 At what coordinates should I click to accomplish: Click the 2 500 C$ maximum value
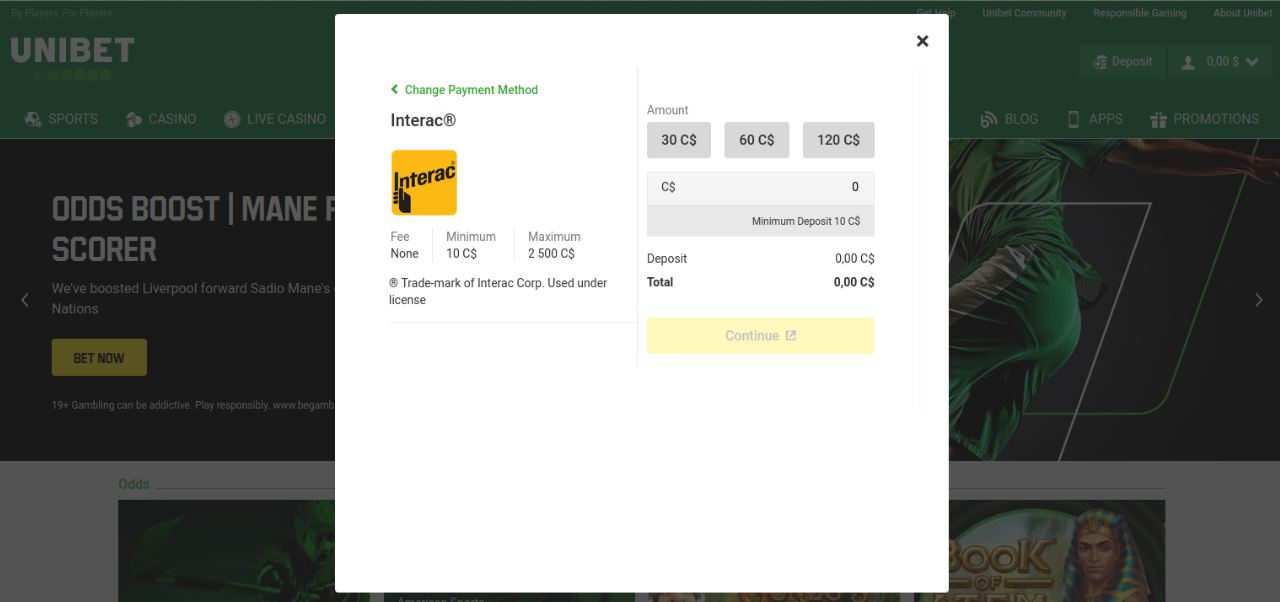point(551,254)
